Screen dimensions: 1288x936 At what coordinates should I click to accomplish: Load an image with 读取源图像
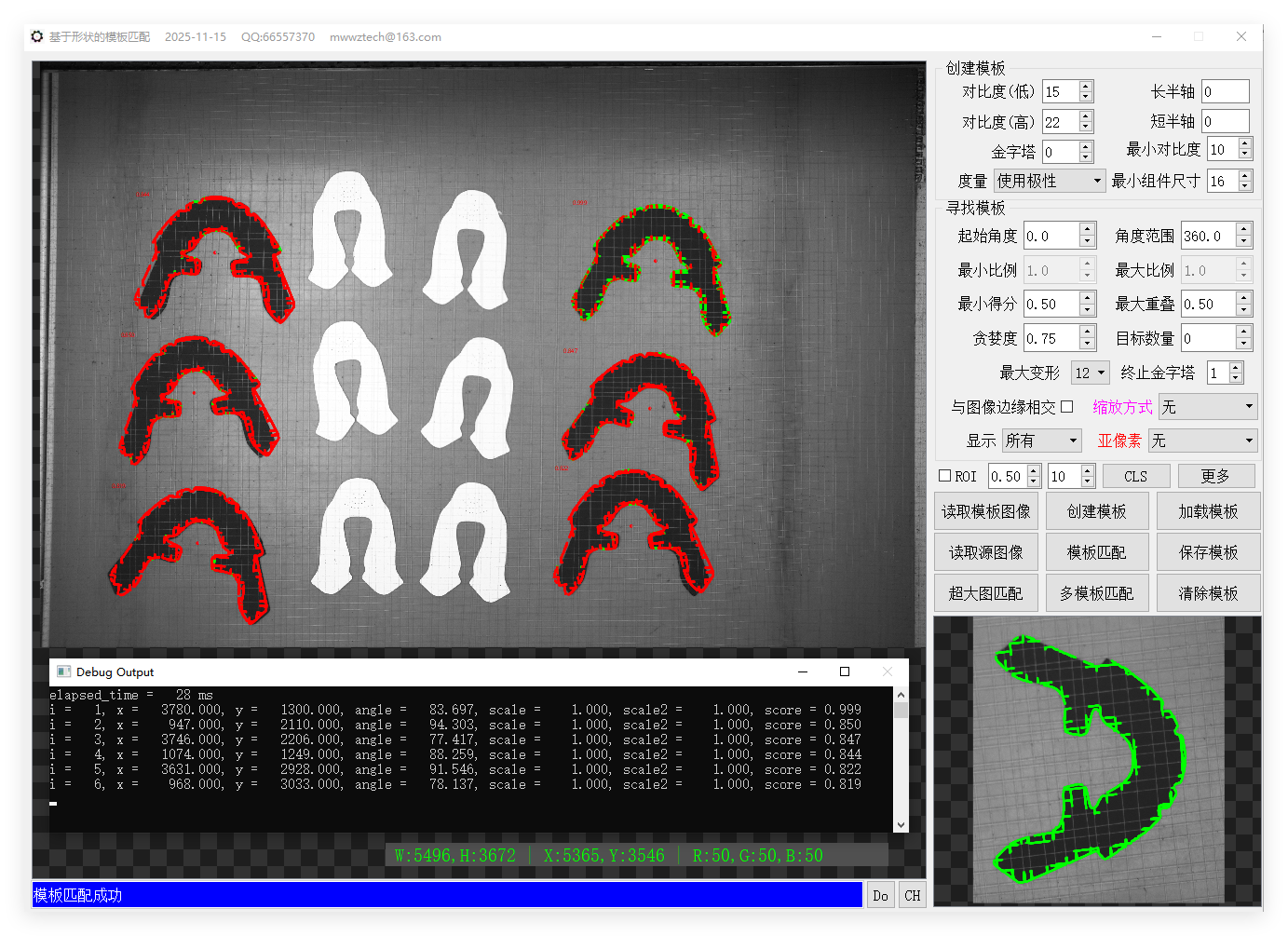pyautogui.click(x=985, y=551)
